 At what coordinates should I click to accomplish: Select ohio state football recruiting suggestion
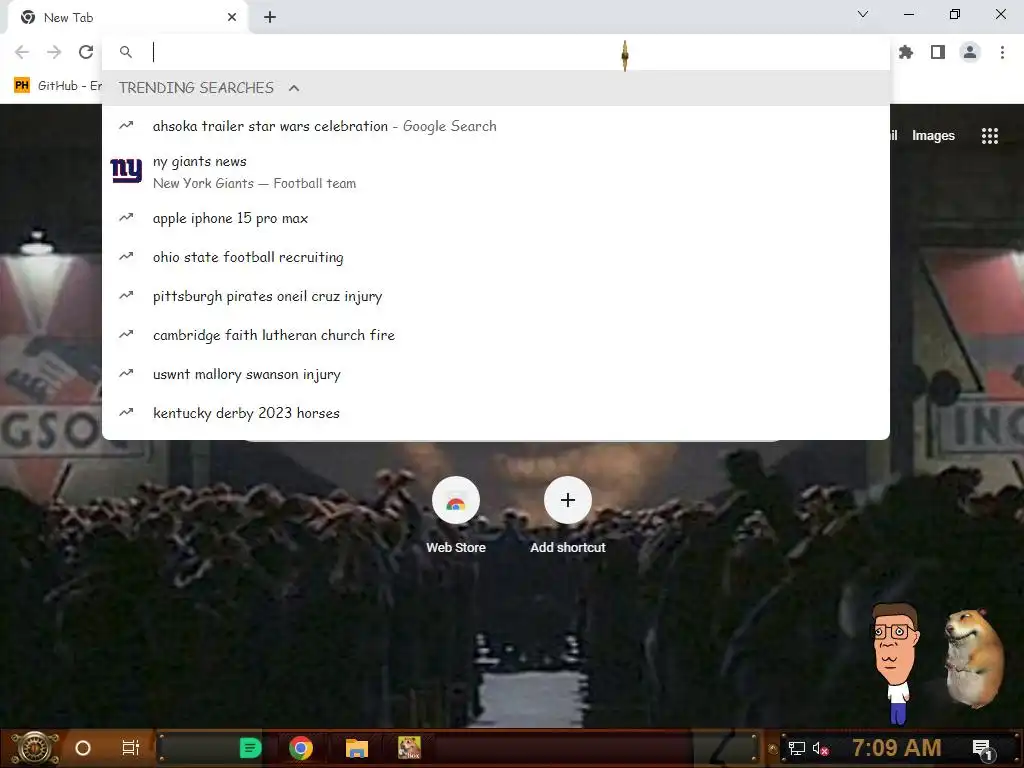496,257
